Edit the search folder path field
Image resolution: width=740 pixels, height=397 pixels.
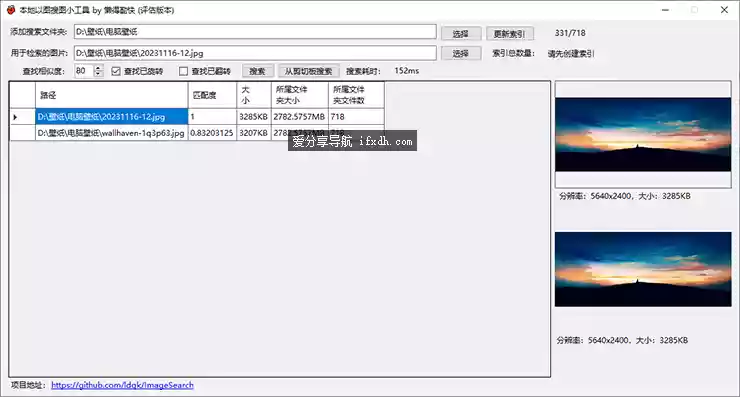point(255,32)
